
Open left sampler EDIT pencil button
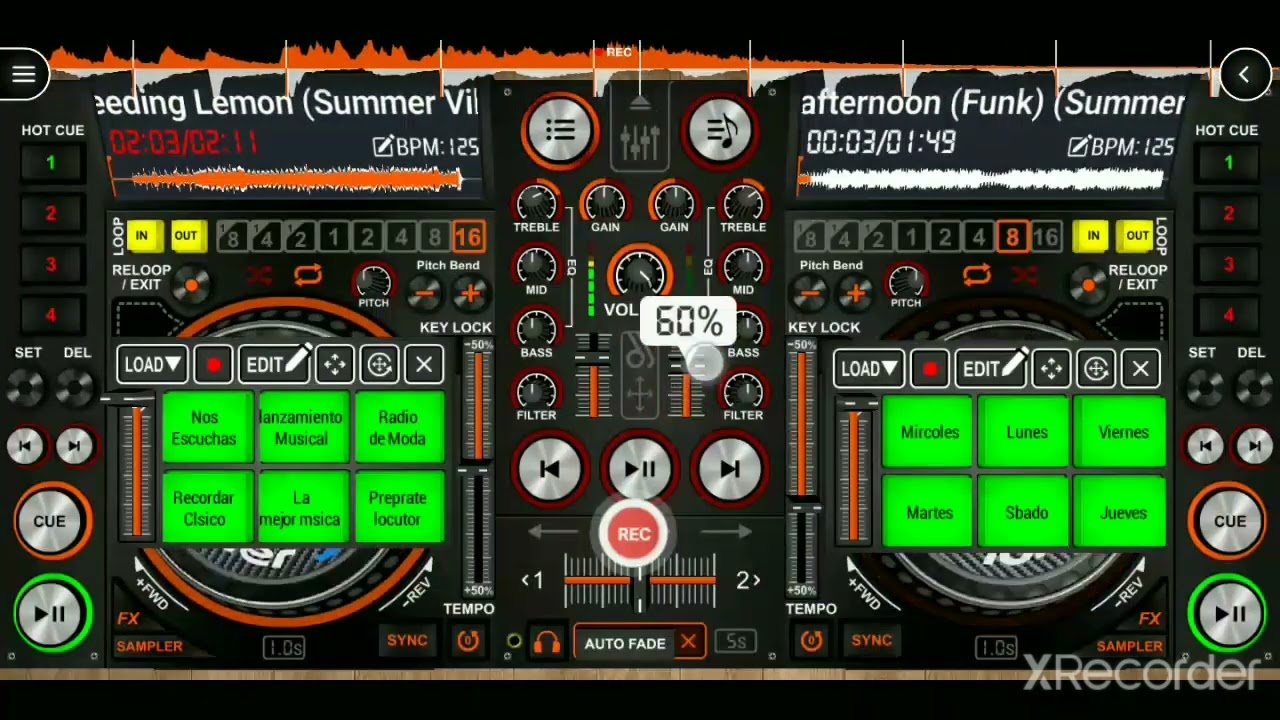[x=276, y=365]
